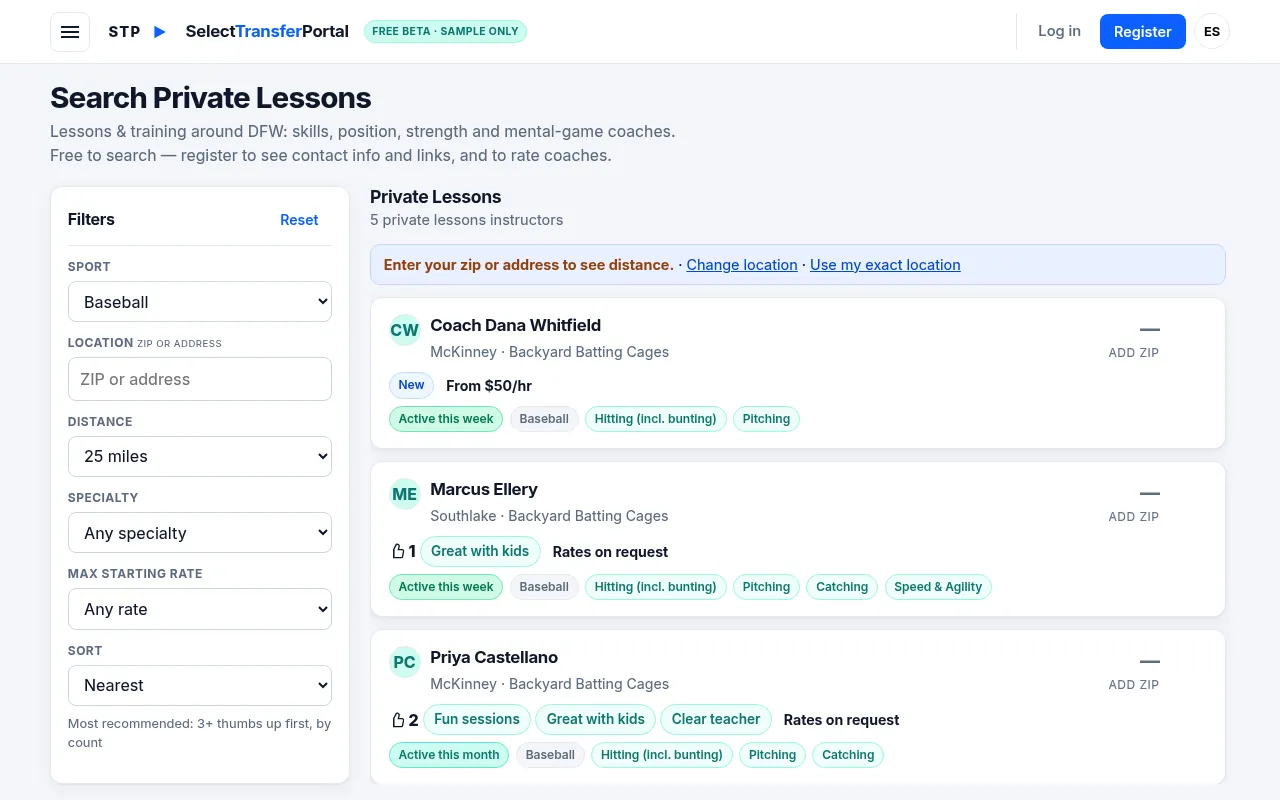Click the Pitching tag on Dana Whitfield's card
This screenshot has height=800, width=1280.
[x=766, y=419]
